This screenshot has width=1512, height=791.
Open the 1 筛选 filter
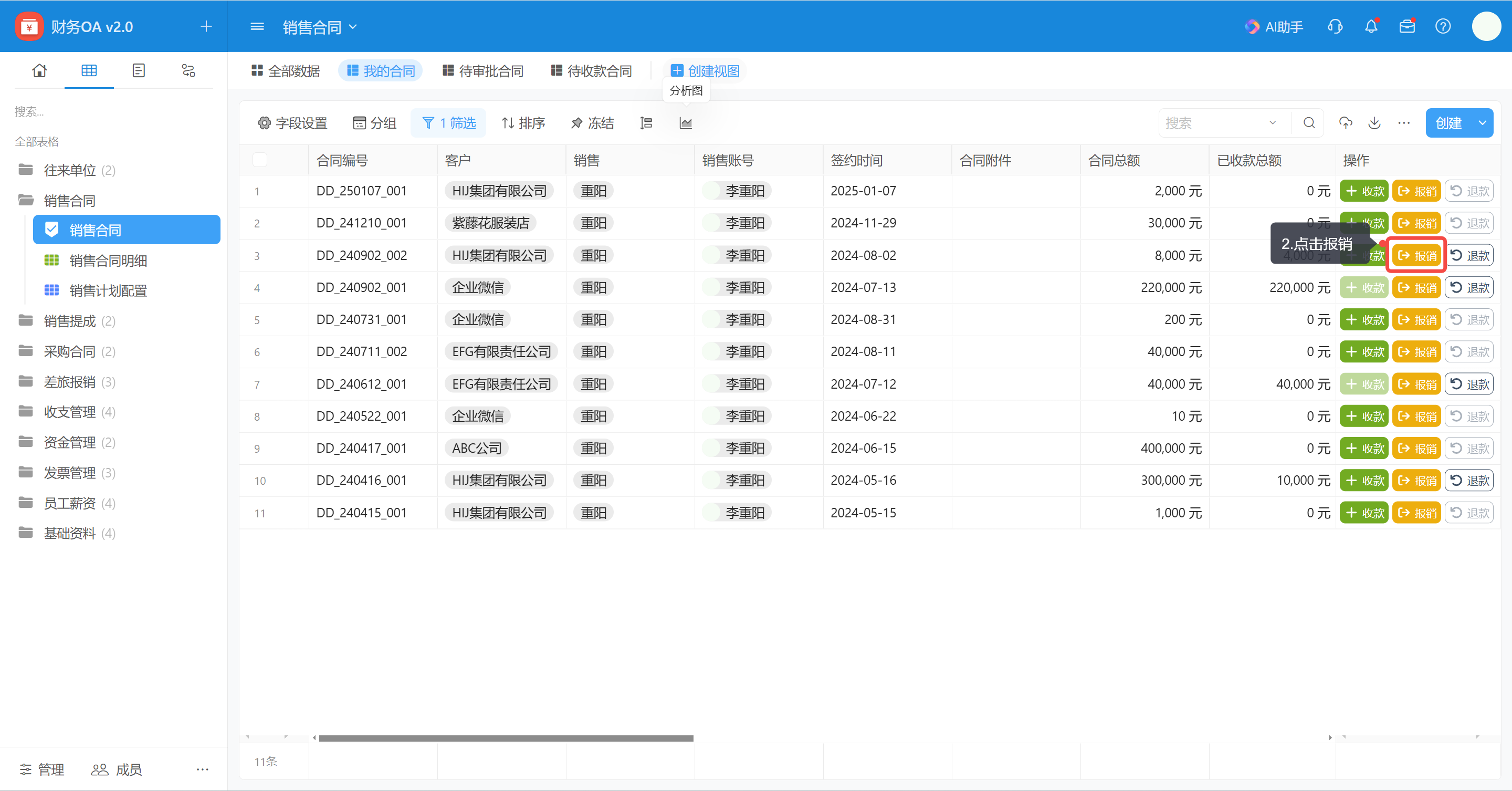[448, 123]
